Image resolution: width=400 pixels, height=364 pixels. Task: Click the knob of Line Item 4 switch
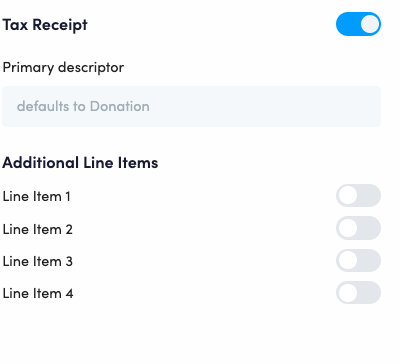click(348, 293)
